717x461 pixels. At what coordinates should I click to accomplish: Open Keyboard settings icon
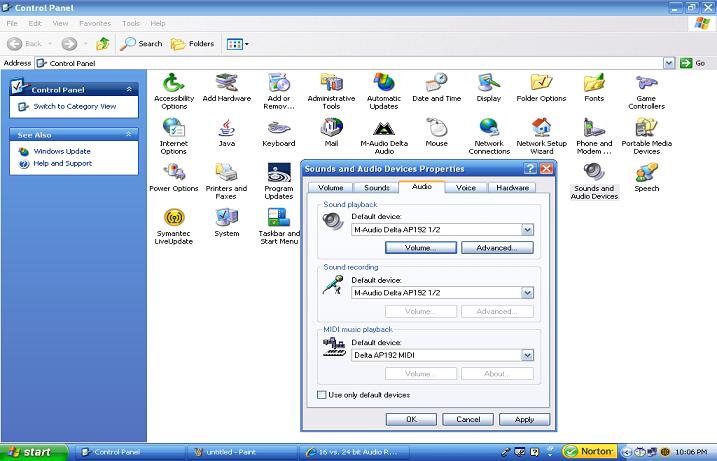coord(279,132)
